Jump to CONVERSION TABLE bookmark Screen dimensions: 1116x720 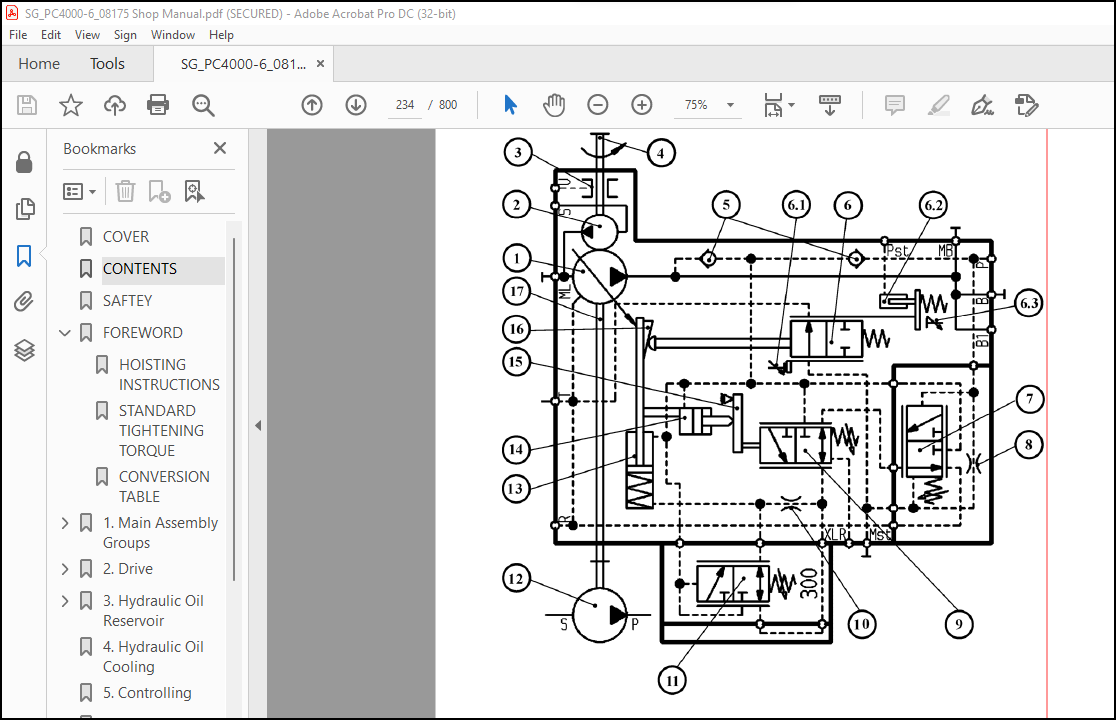164,487
